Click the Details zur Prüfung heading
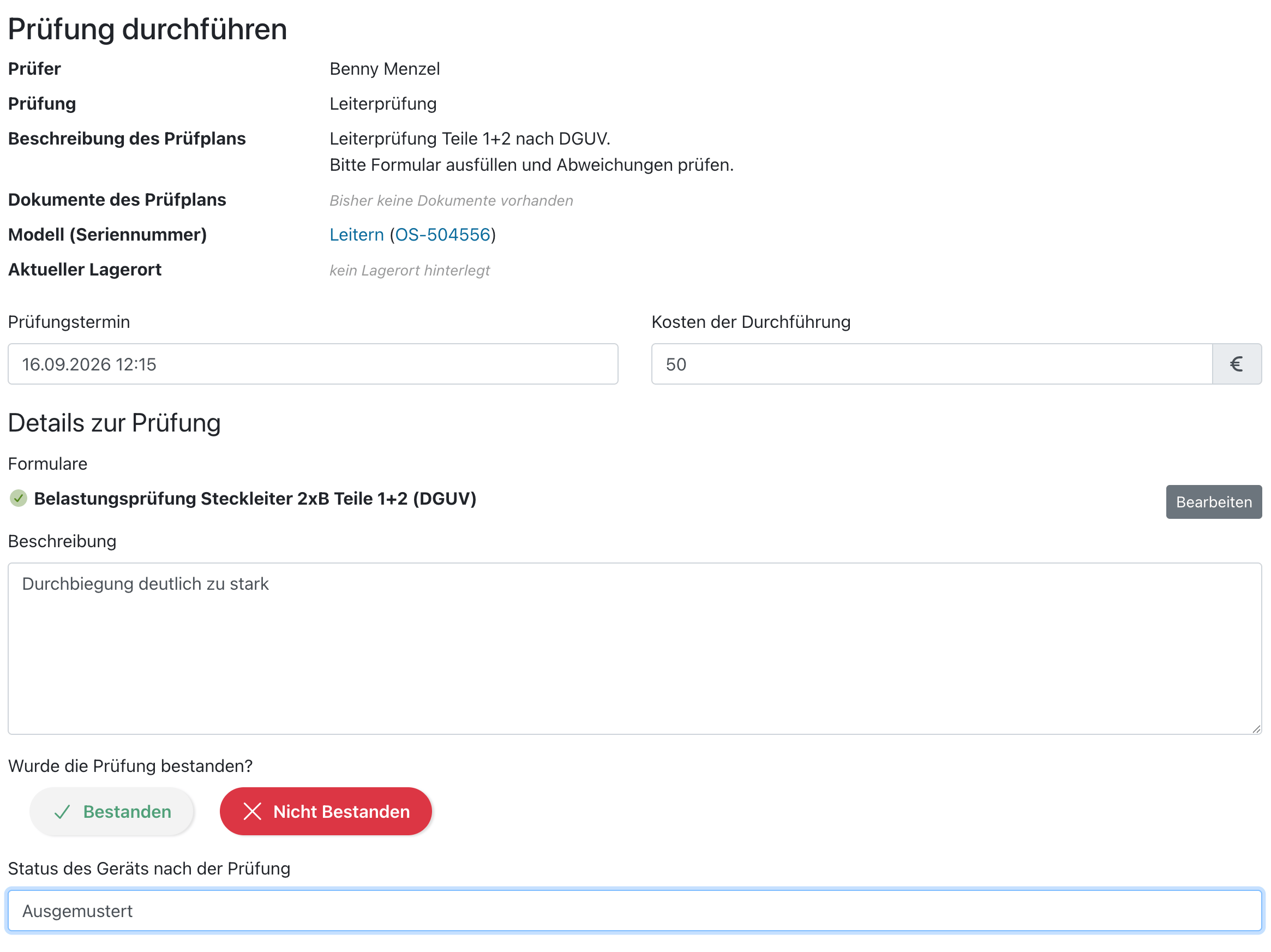The image size is (1271, 952). click(115, 423)
